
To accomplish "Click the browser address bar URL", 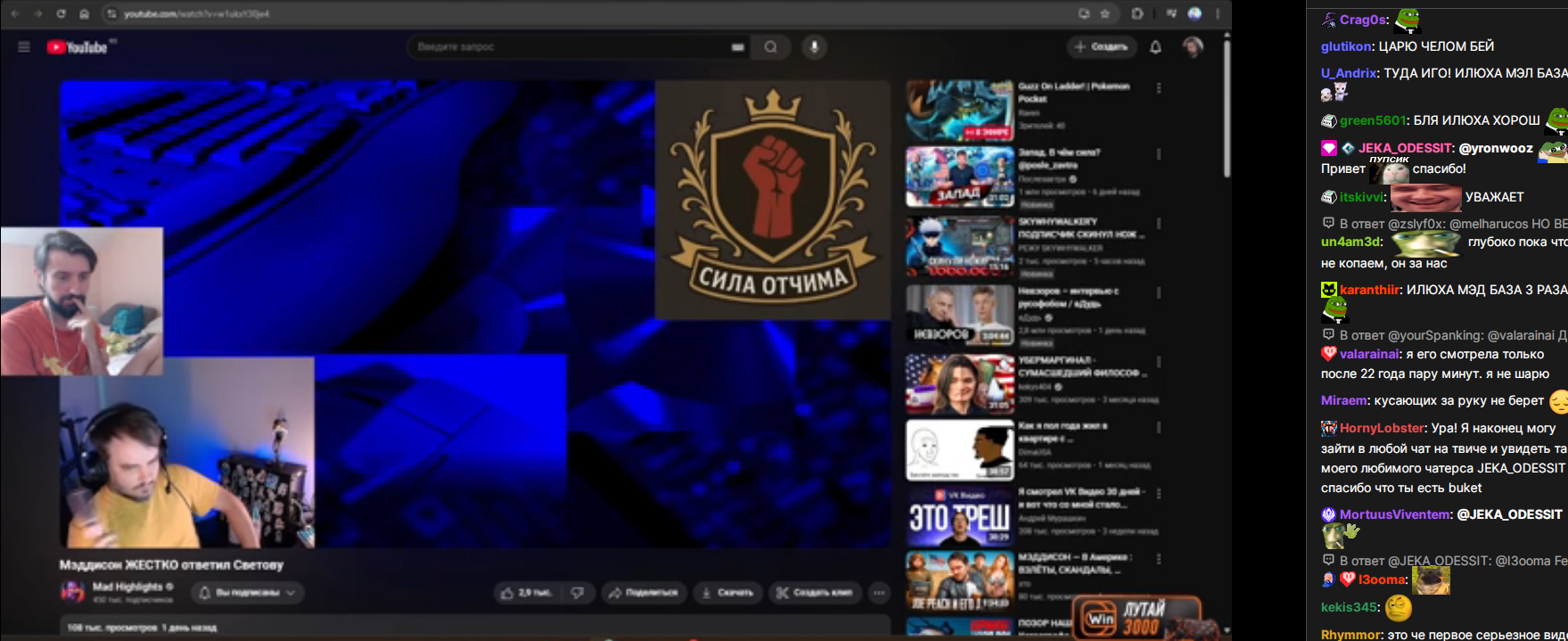I will pos(196,13).
